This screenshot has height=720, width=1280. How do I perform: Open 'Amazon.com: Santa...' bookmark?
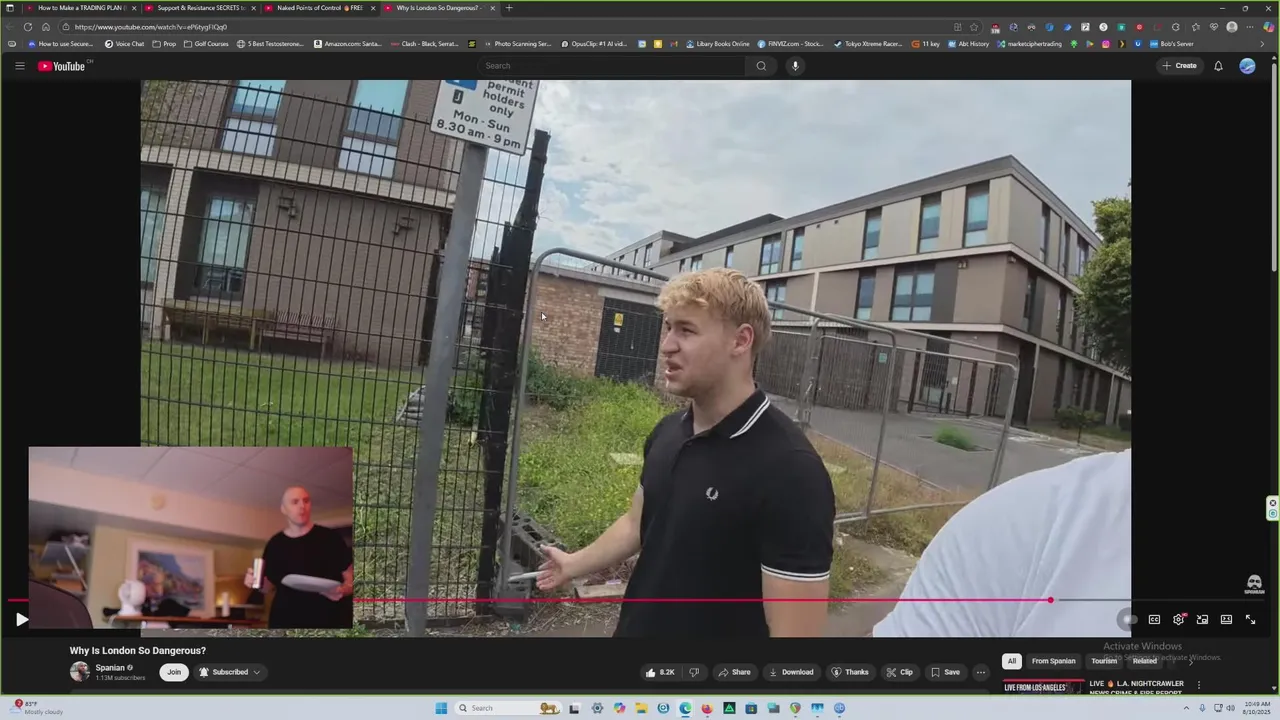348,44
